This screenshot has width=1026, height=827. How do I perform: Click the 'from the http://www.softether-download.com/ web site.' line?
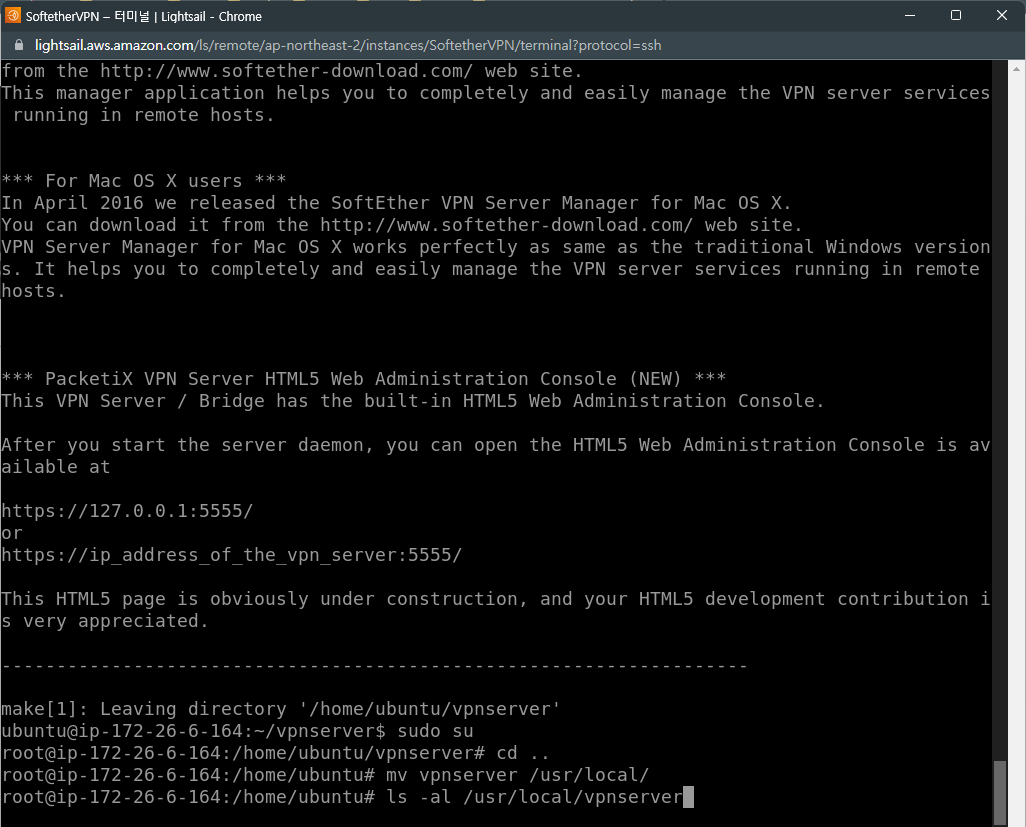tap(292, 71)
